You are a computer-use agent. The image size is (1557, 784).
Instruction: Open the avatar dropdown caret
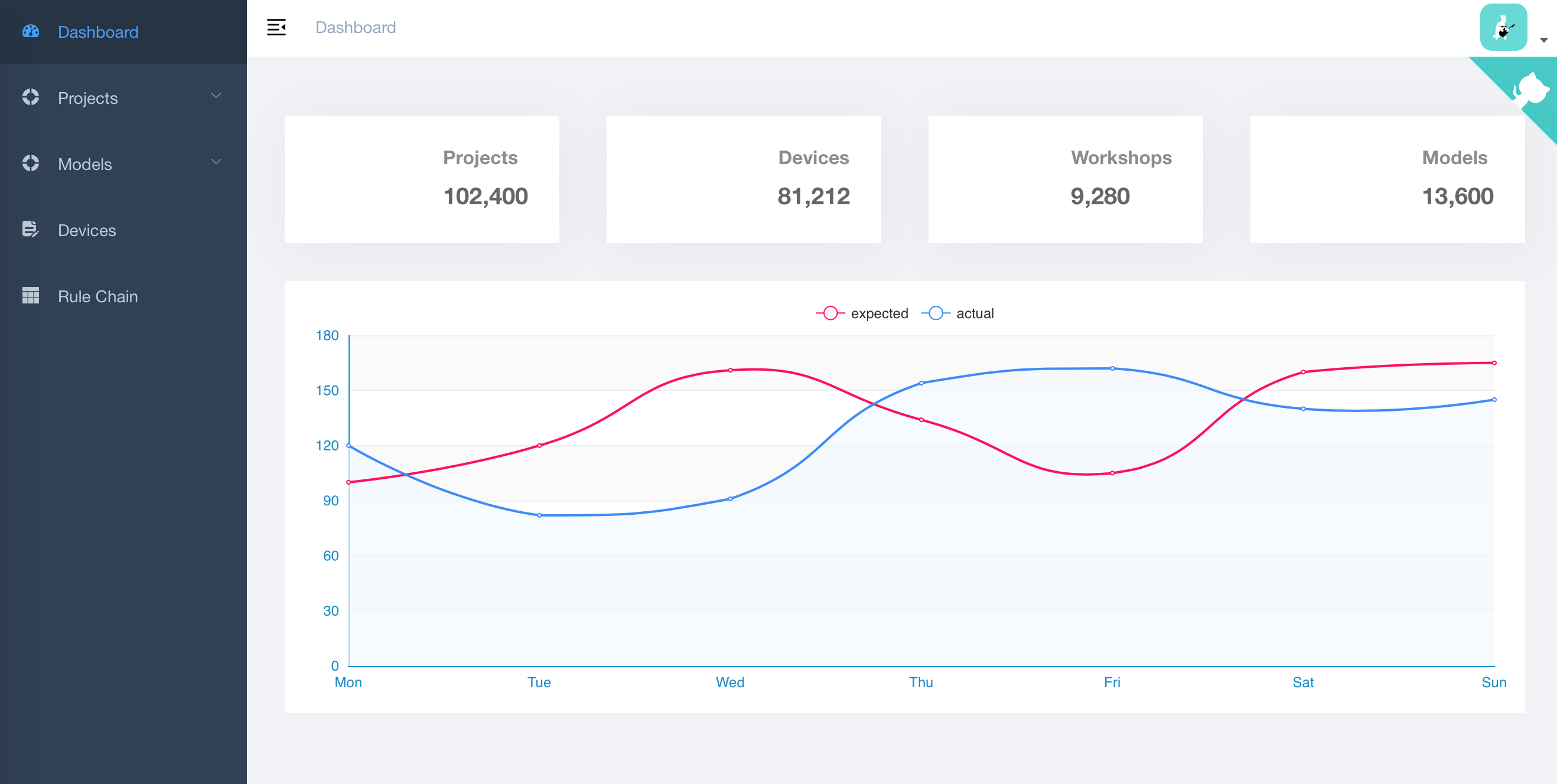pyautogui.click(x=1543, y=41)
